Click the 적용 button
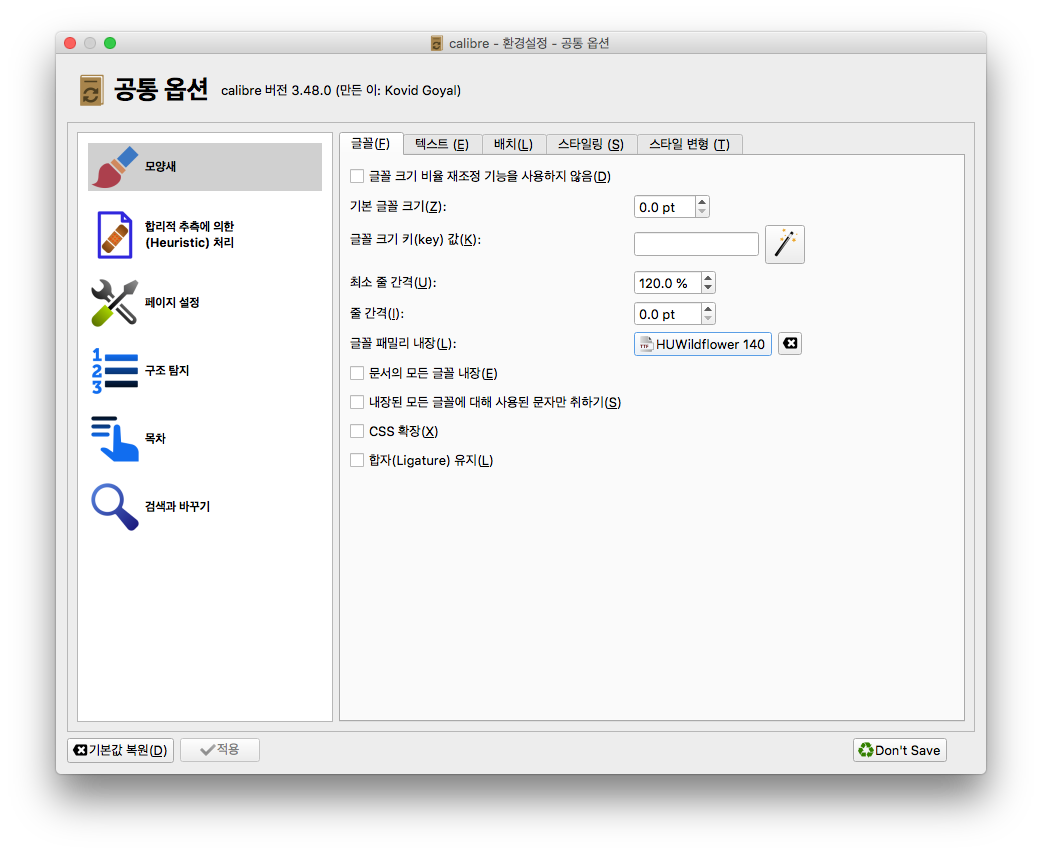1042x854 pixels. point(220,750)
